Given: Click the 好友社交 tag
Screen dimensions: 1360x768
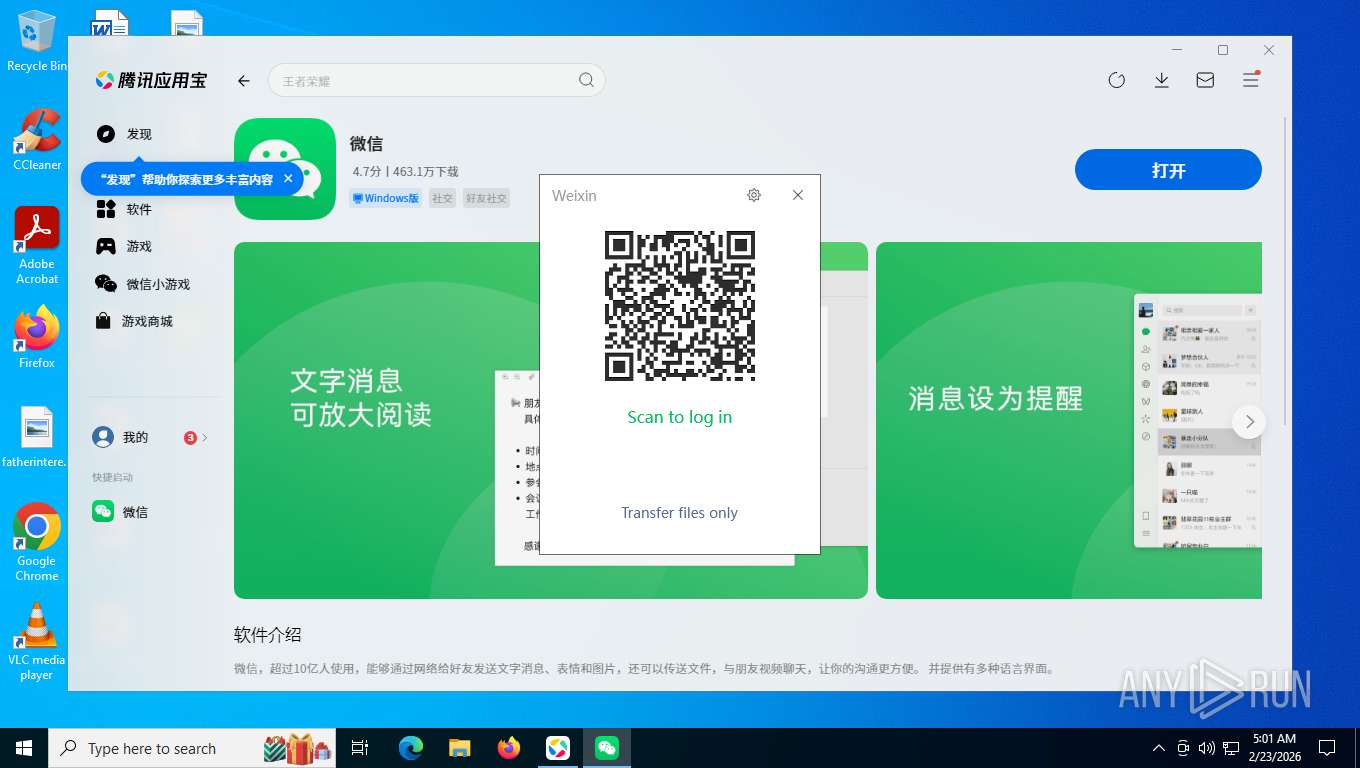Looking at the screenshot, I should click(x=487, y=198).
